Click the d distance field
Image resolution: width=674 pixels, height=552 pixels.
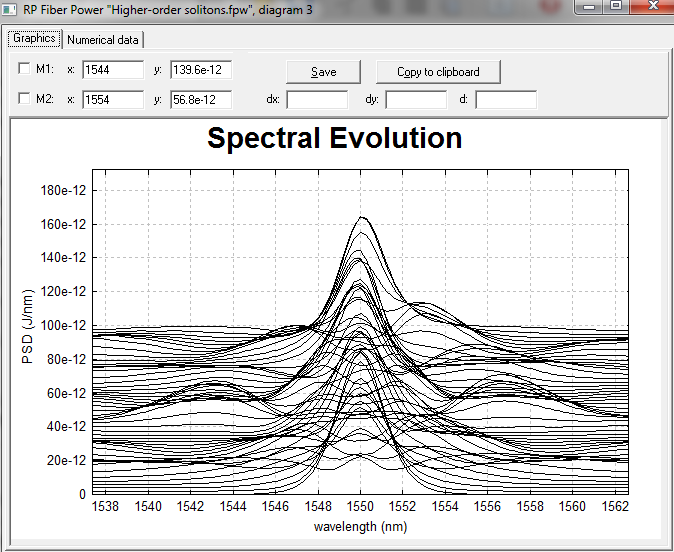506,100
